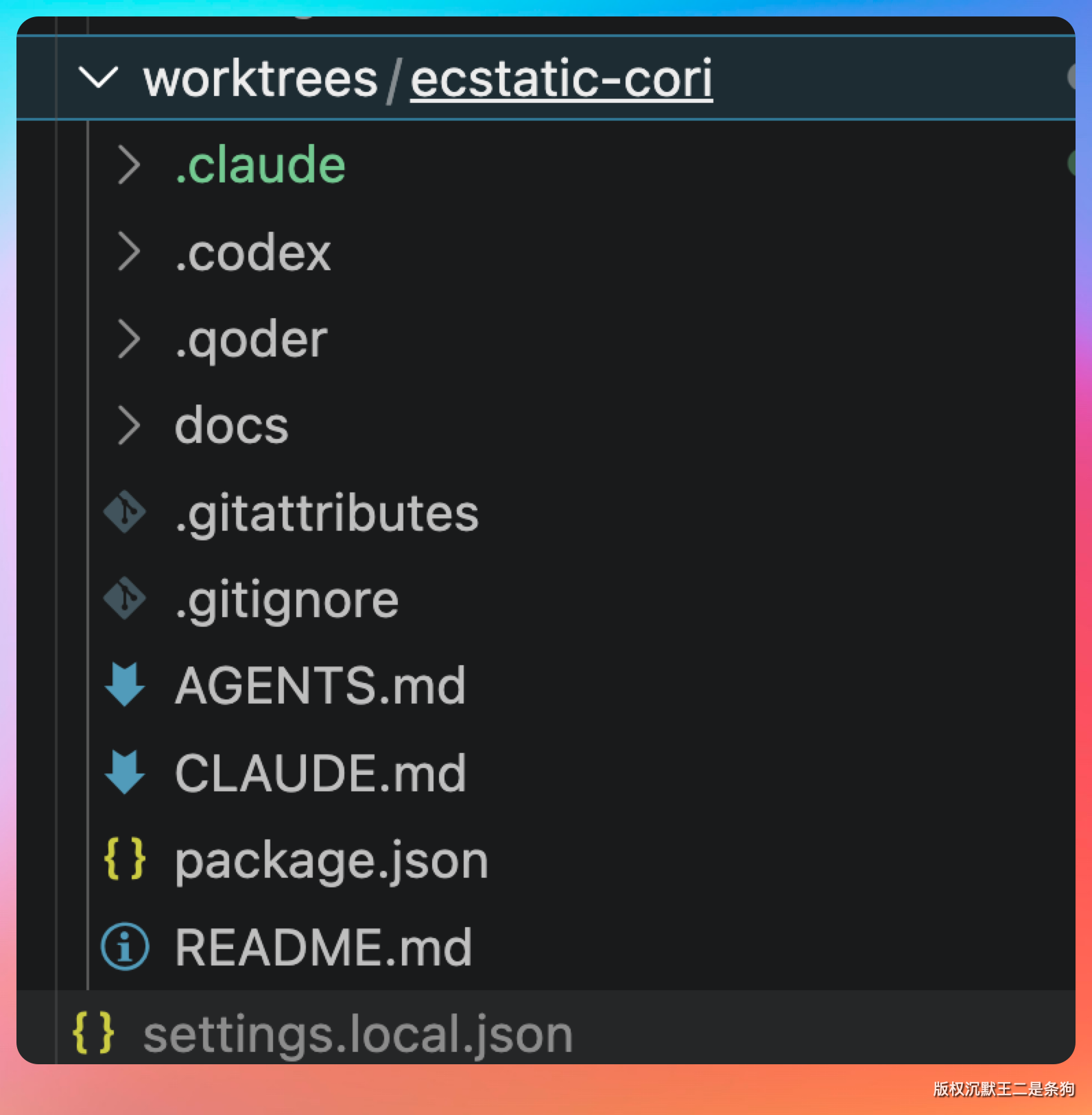Expand the .codex folder arrow
1092x1115 pixels.
[x=128, y=252]
